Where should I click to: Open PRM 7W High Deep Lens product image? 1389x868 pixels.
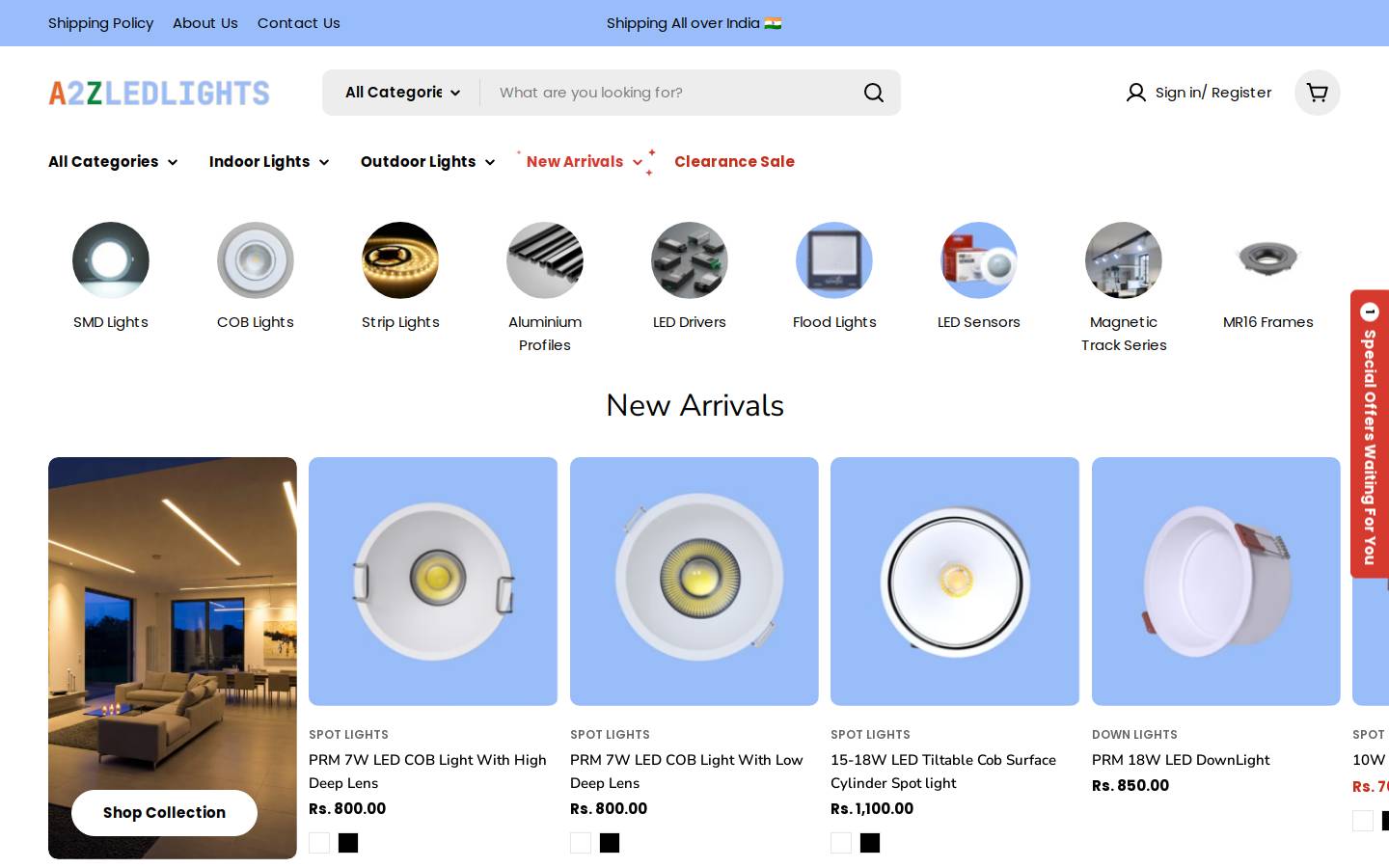pos(433,582)
